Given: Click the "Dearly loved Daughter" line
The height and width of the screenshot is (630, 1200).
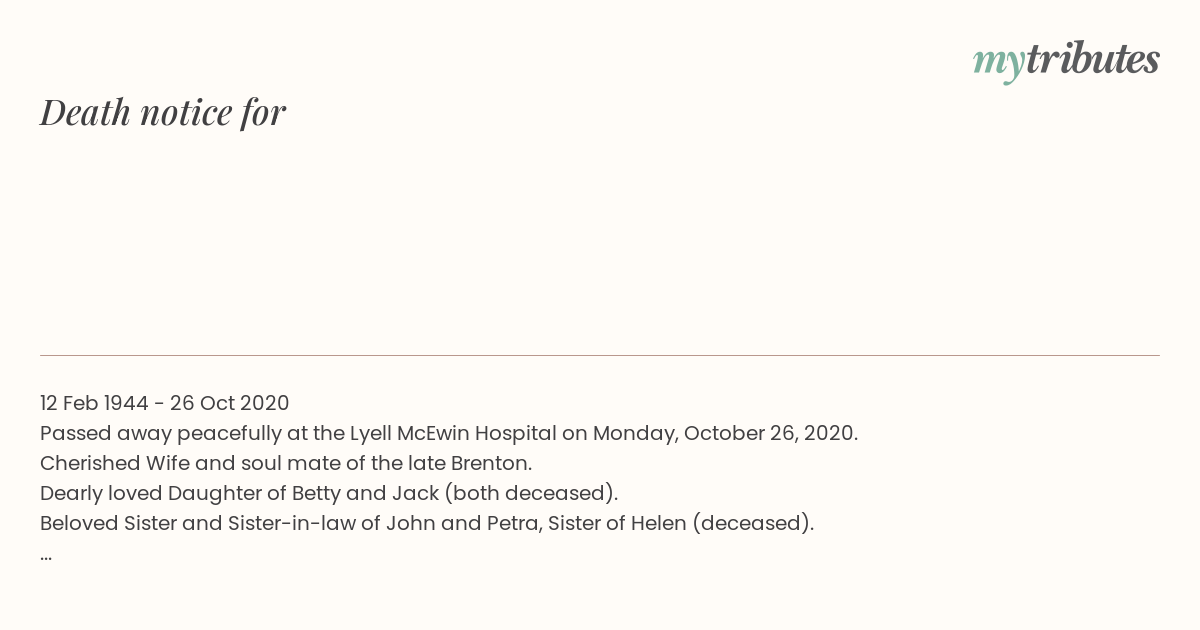Looking at the screenshot, I should [329, 493].
